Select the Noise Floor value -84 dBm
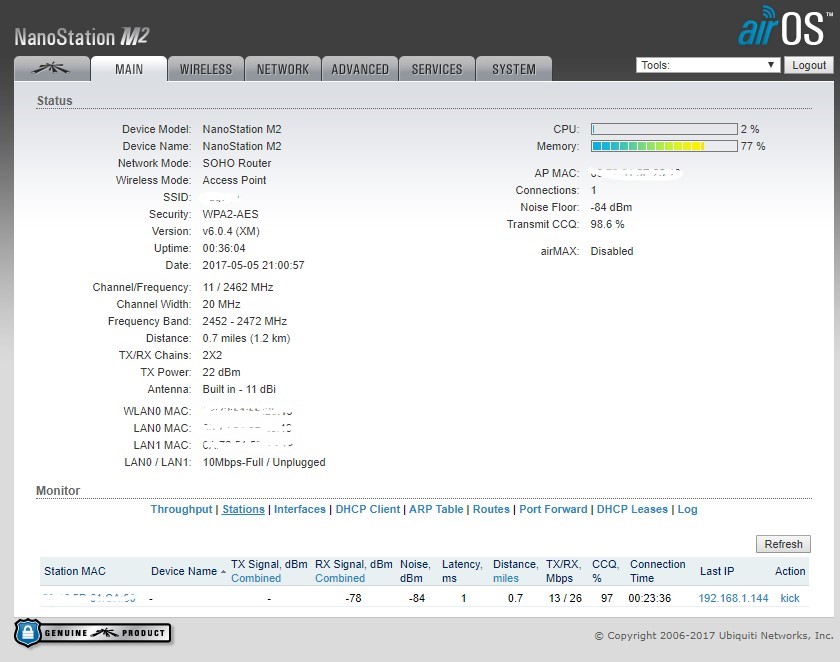 (611, 207)
